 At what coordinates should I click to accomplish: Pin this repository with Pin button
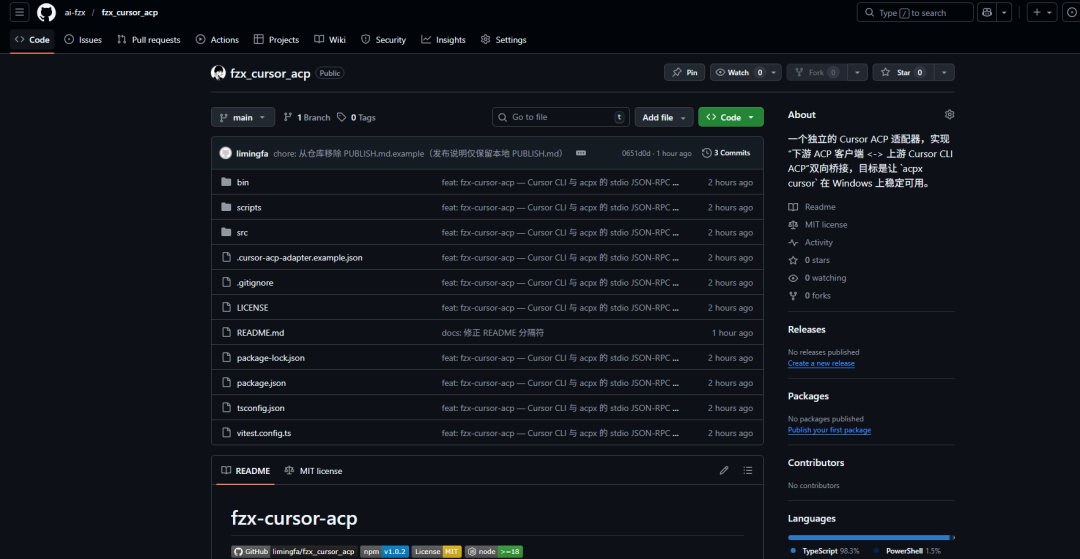coord(685,72)
